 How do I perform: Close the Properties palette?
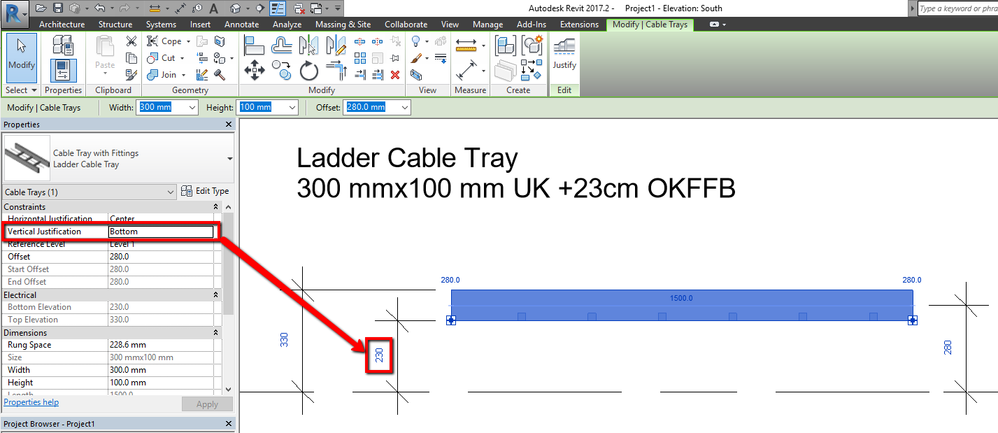pyautogui.click(x=229, y=125)
